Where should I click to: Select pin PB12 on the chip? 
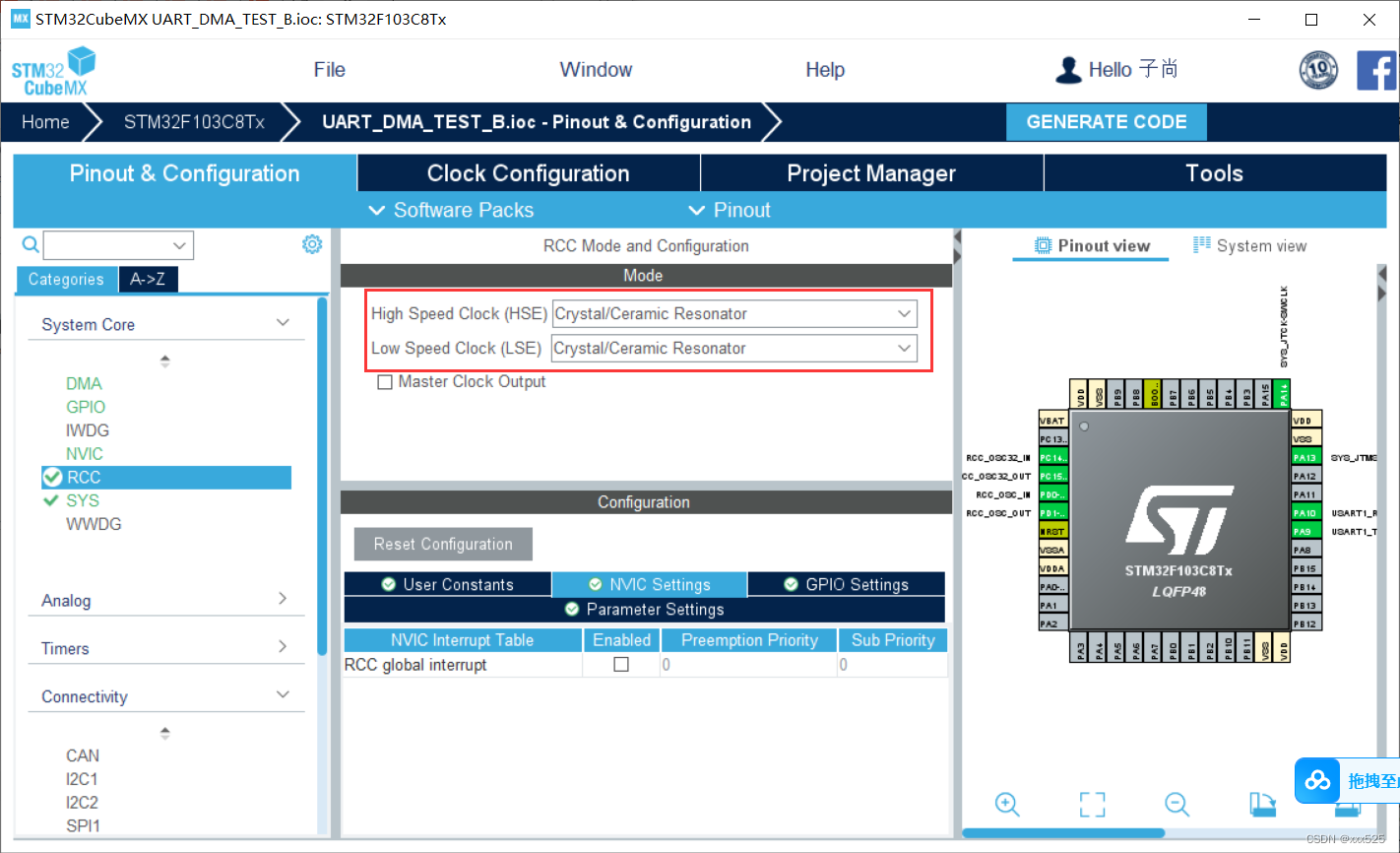1305,623
